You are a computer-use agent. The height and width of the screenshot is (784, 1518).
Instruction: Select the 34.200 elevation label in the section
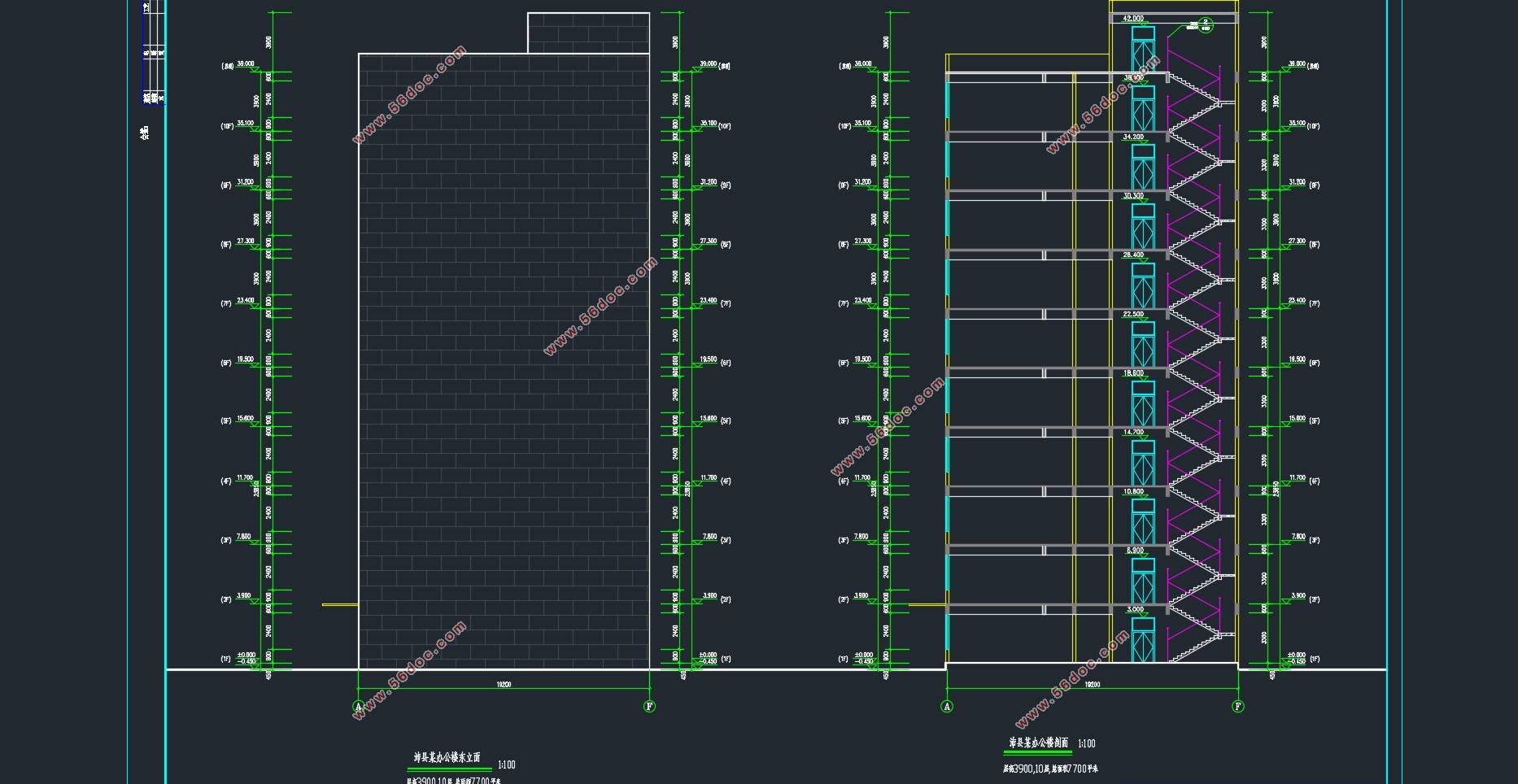point(1133,137)
